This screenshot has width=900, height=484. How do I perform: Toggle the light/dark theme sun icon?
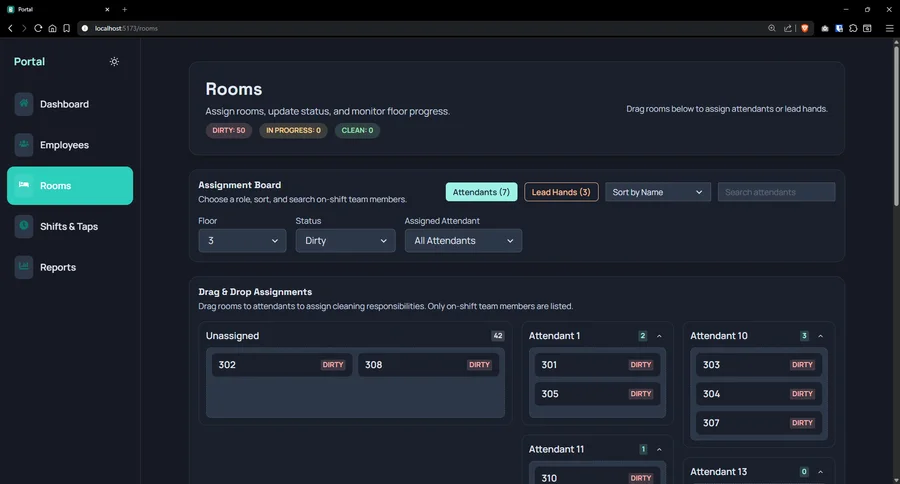point(114,61)
